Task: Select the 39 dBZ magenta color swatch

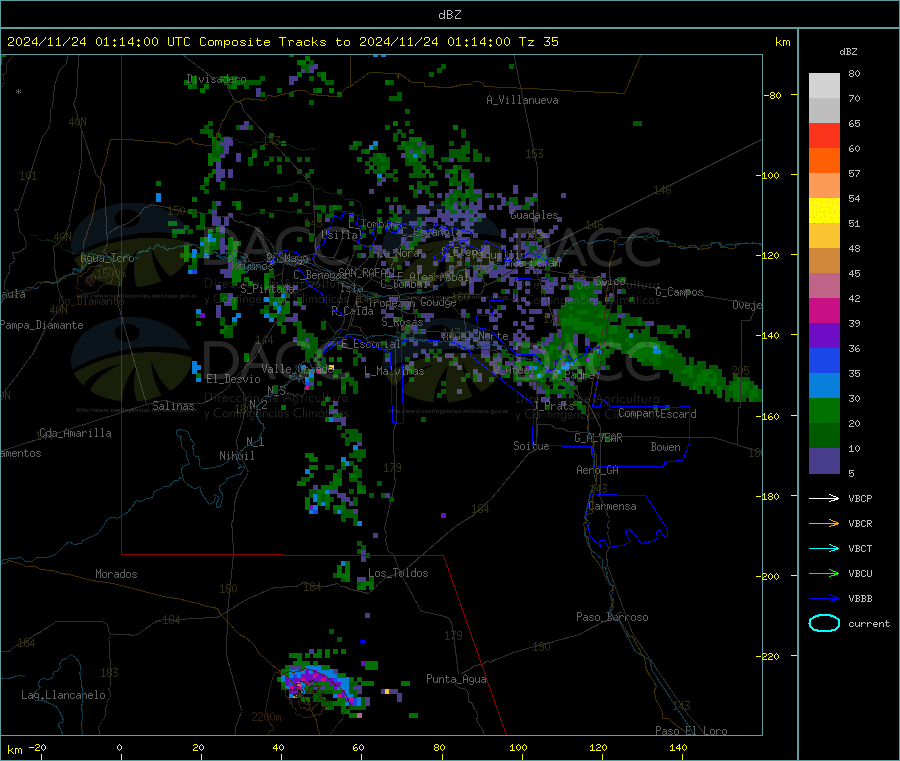Action: [x=824, y=310]
